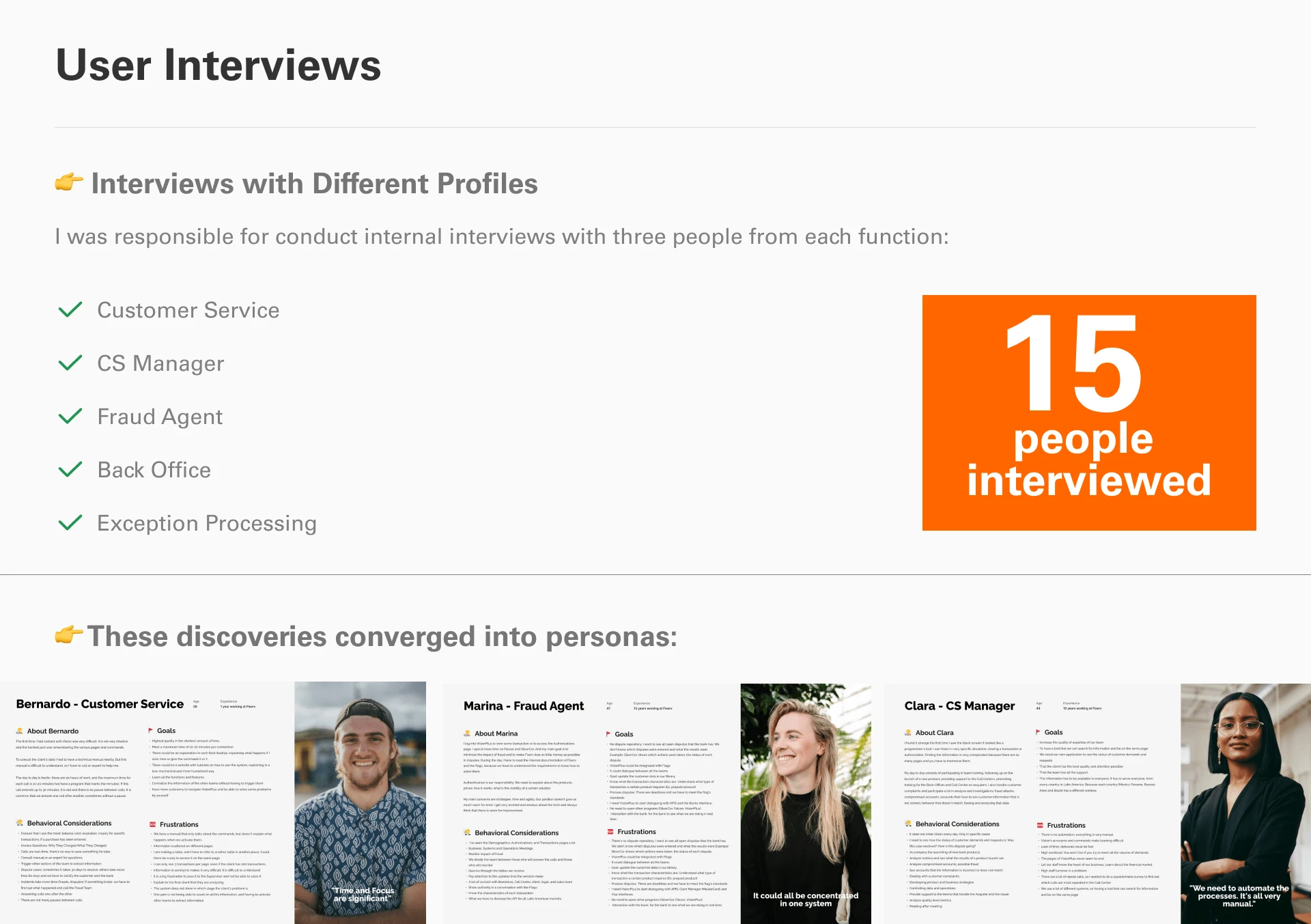This screenshot has width=1311, height=924.
Task: Open Bernardo's portrait photo
Action: (360, 802)
